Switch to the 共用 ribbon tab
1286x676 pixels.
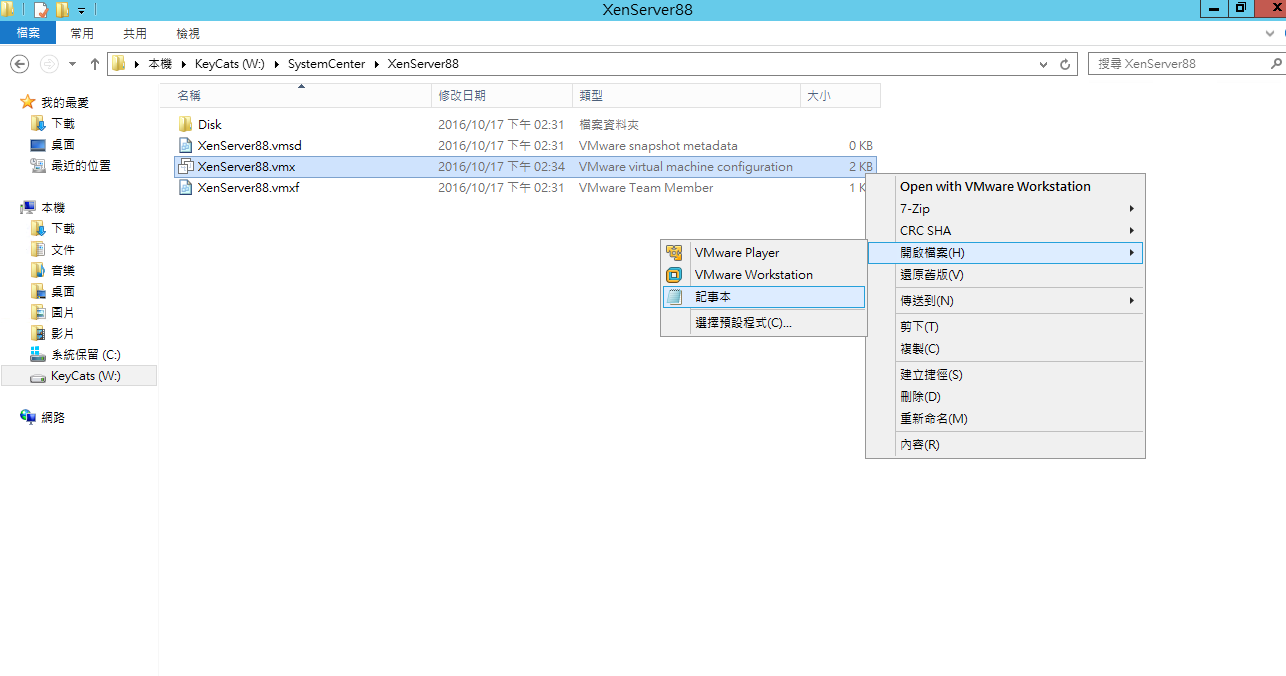[x=135, y=33]
